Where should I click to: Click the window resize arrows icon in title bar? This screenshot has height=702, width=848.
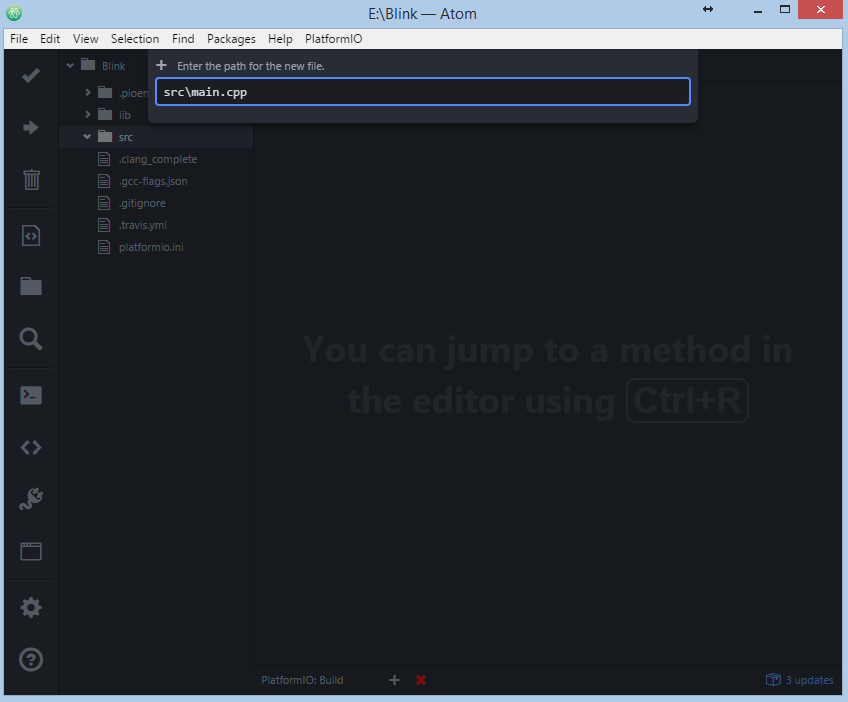pyautogui.click(x=708, y=9)
